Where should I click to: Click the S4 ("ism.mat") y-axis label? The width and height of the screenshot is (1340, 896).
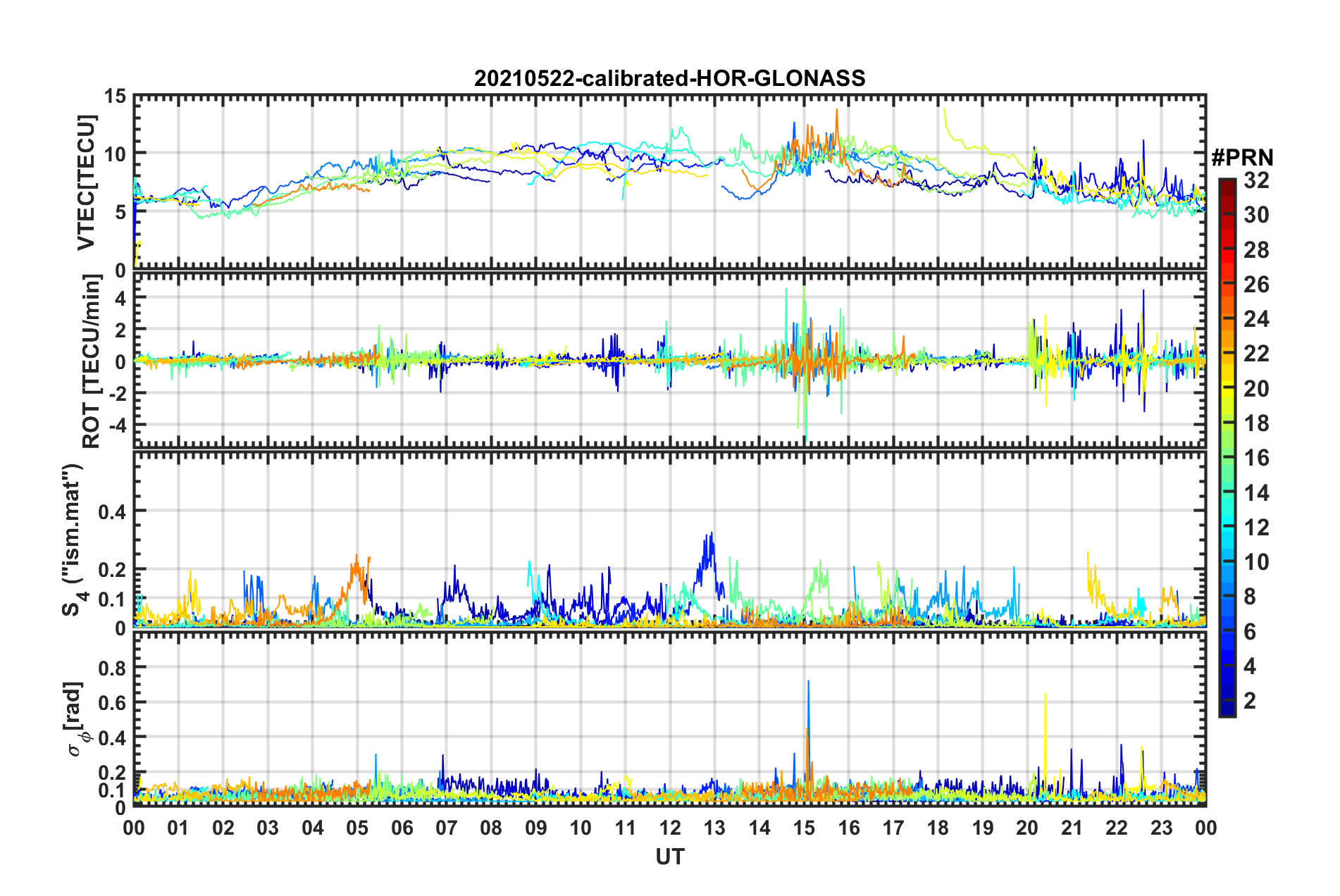pyautogui.click(x=73, y=540)
